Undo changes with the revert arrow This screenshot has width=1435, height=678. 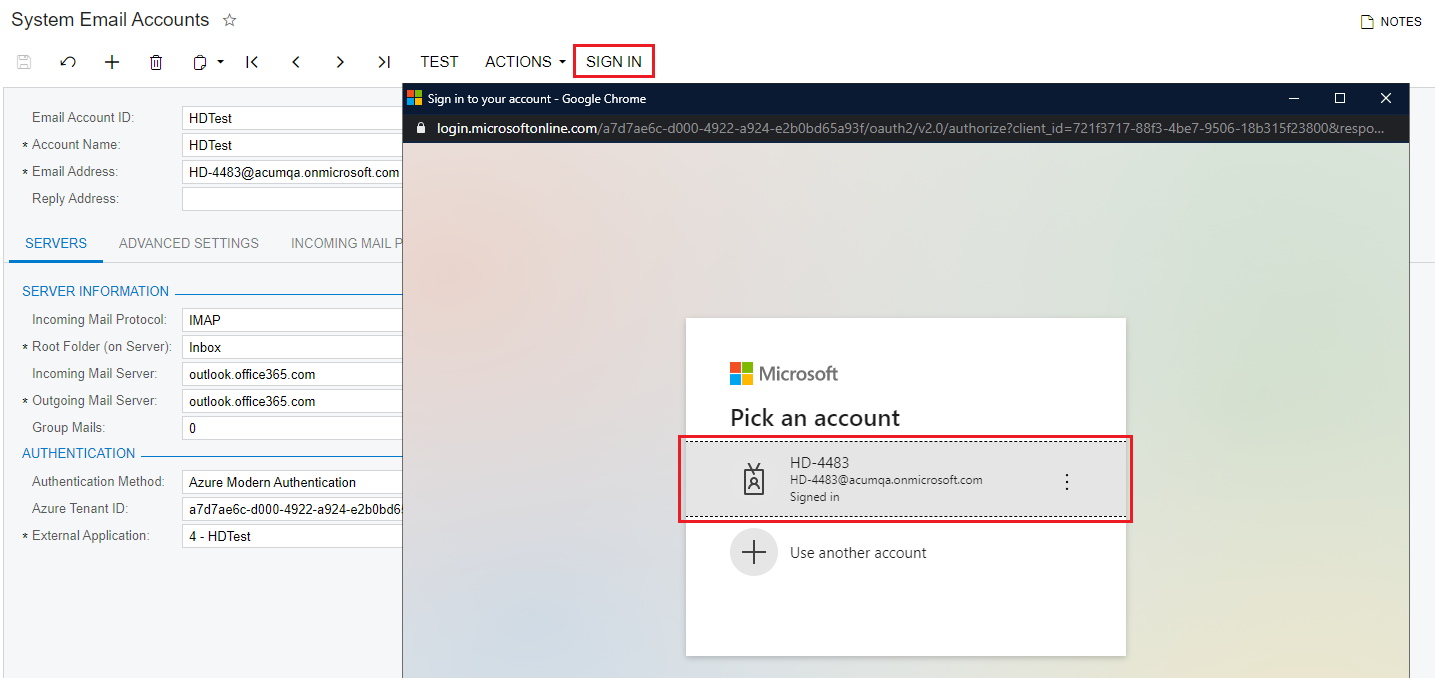[x=67, y=61]
